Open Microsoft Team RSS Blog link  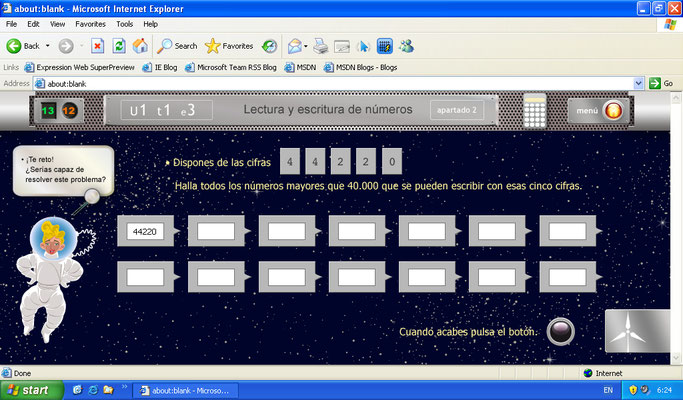point(231,67)
